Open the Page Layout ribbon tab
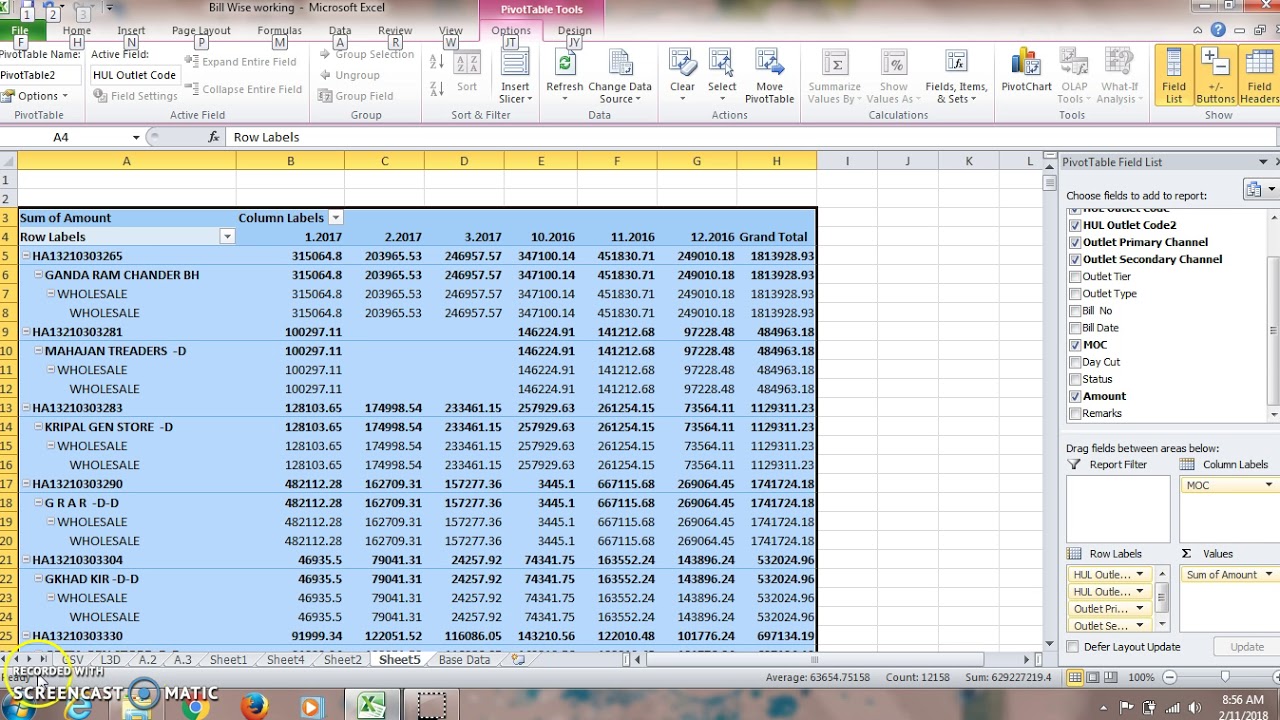Viewport: 1280px width, 720px height. tap(201, 31)
